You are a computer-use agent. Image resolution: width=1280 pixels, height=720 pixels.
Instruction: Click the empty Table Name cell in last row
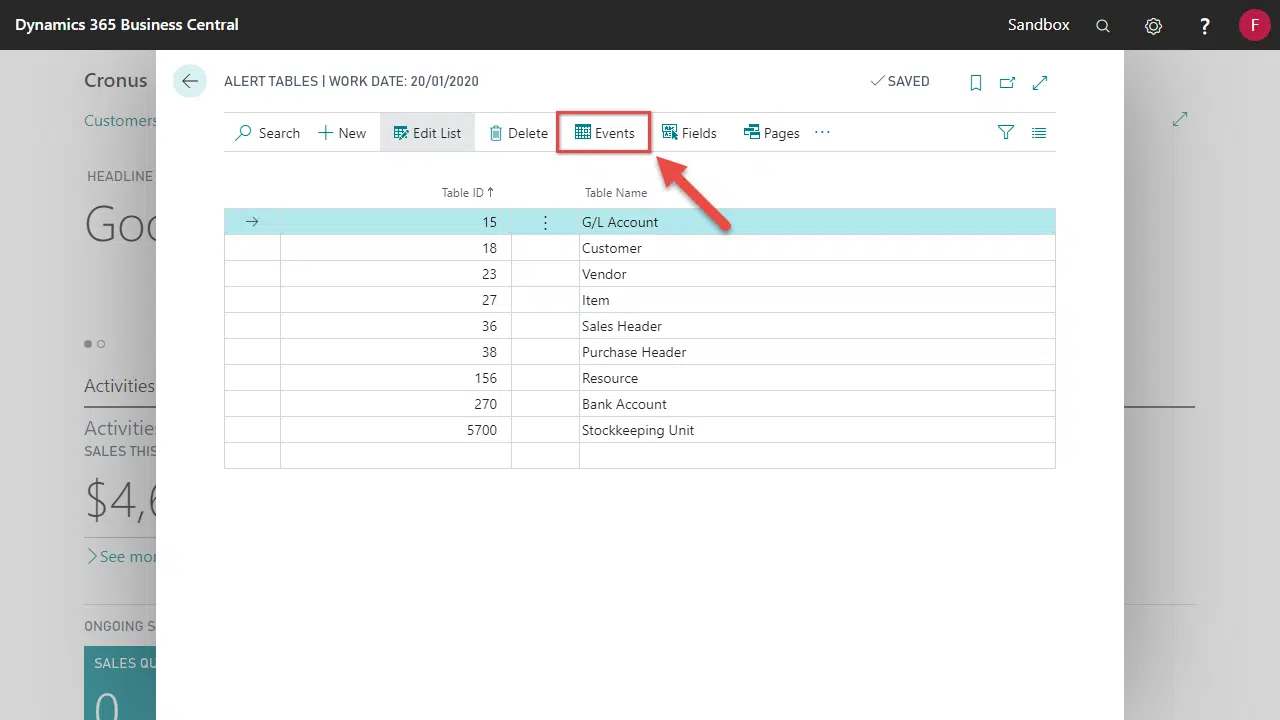point(816,456)
